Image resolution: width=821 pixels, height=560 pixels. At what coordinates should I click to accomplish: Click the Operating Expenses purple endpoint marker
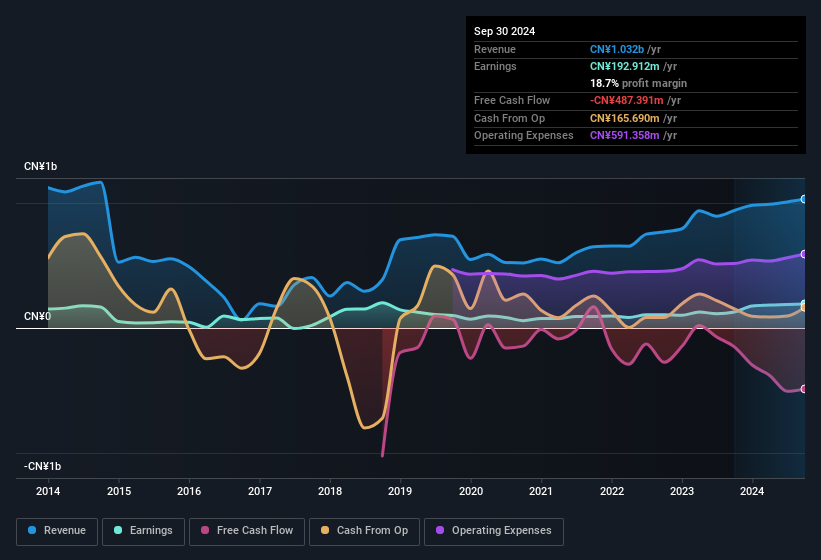tap(804, 254)
